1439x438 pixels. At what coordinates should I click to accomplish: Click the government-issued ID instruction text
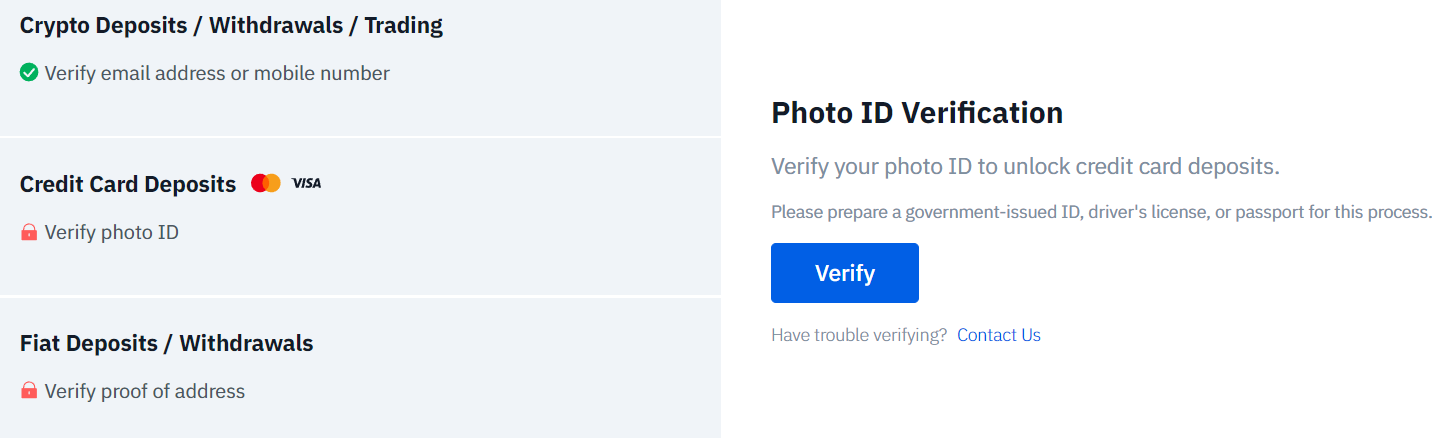[1102, 213]
